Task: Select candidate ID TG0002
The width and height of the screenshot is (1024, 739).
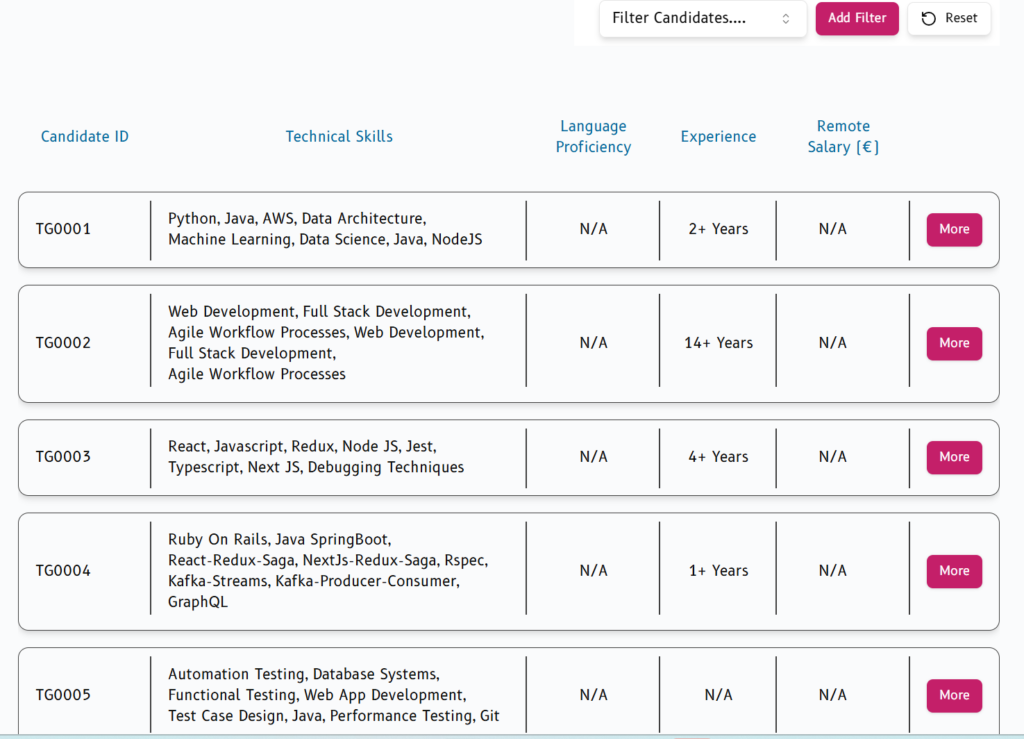Action: pos(63,343)
